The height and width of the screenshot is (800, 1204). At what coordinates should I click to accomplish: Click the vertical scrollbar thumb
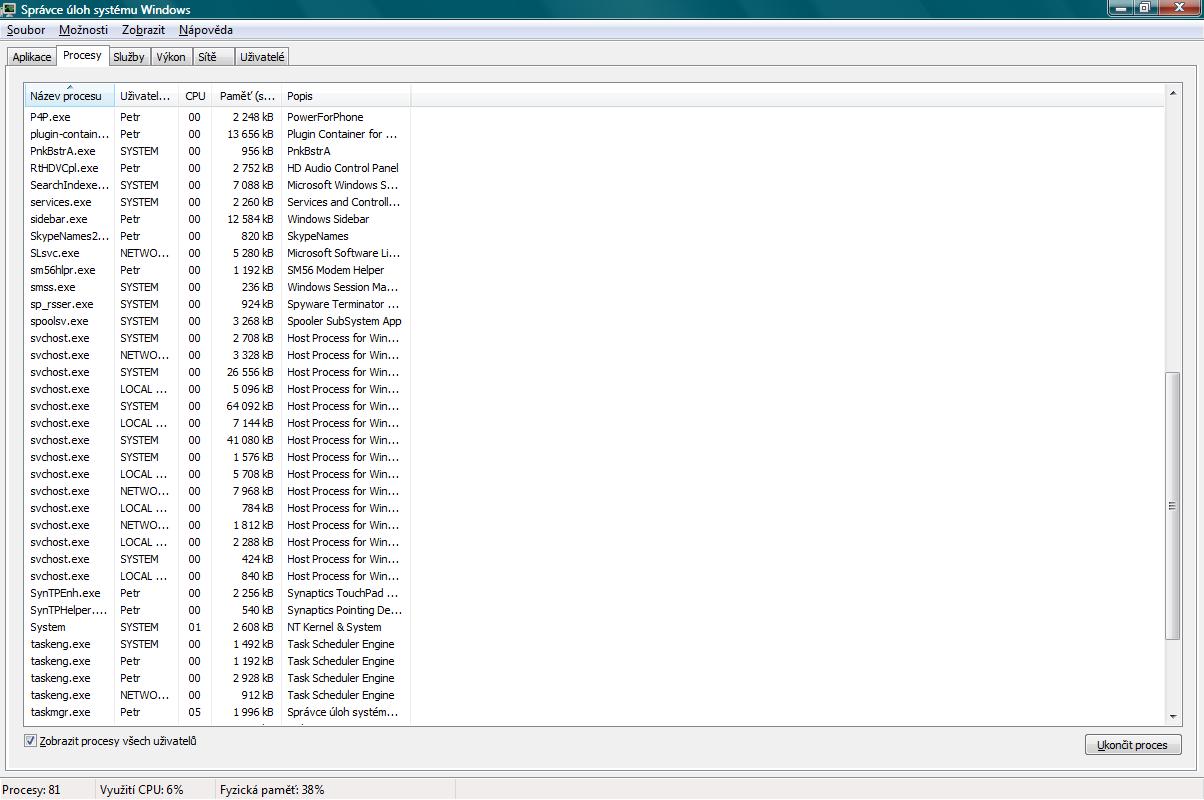(x=1173, y=506)
